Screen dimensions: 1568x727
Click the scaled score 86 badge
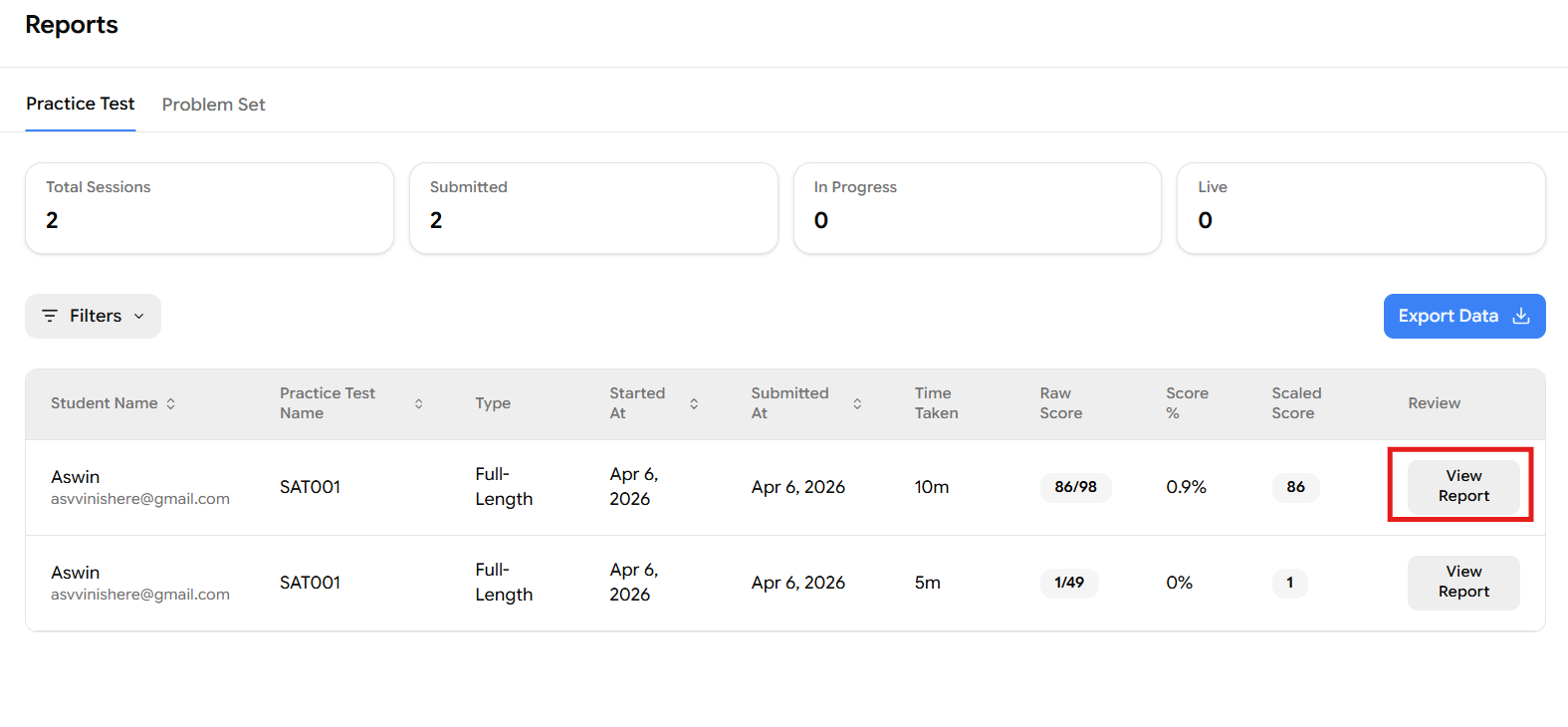click(1295, 487)
